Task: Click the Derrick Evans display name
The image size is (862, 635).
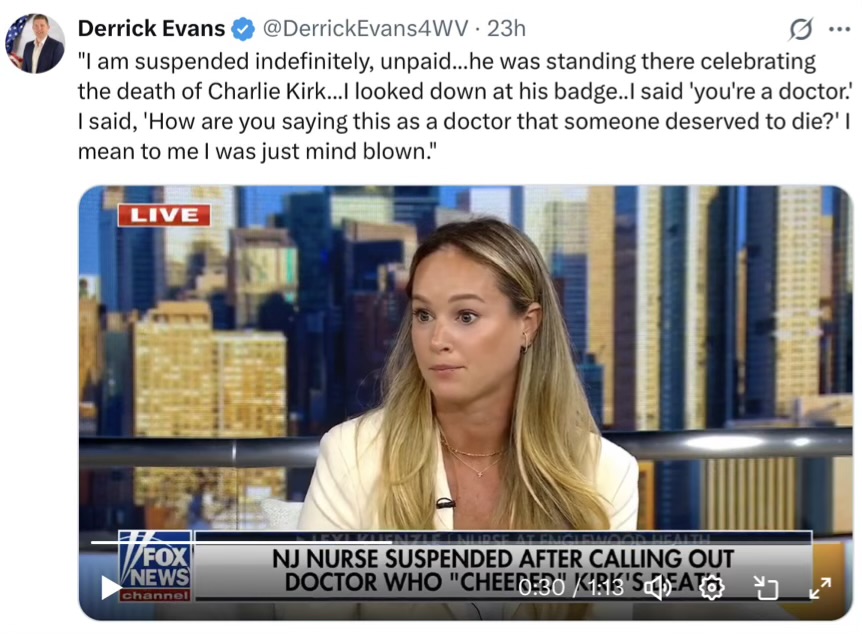Action: tap(151, 29)
